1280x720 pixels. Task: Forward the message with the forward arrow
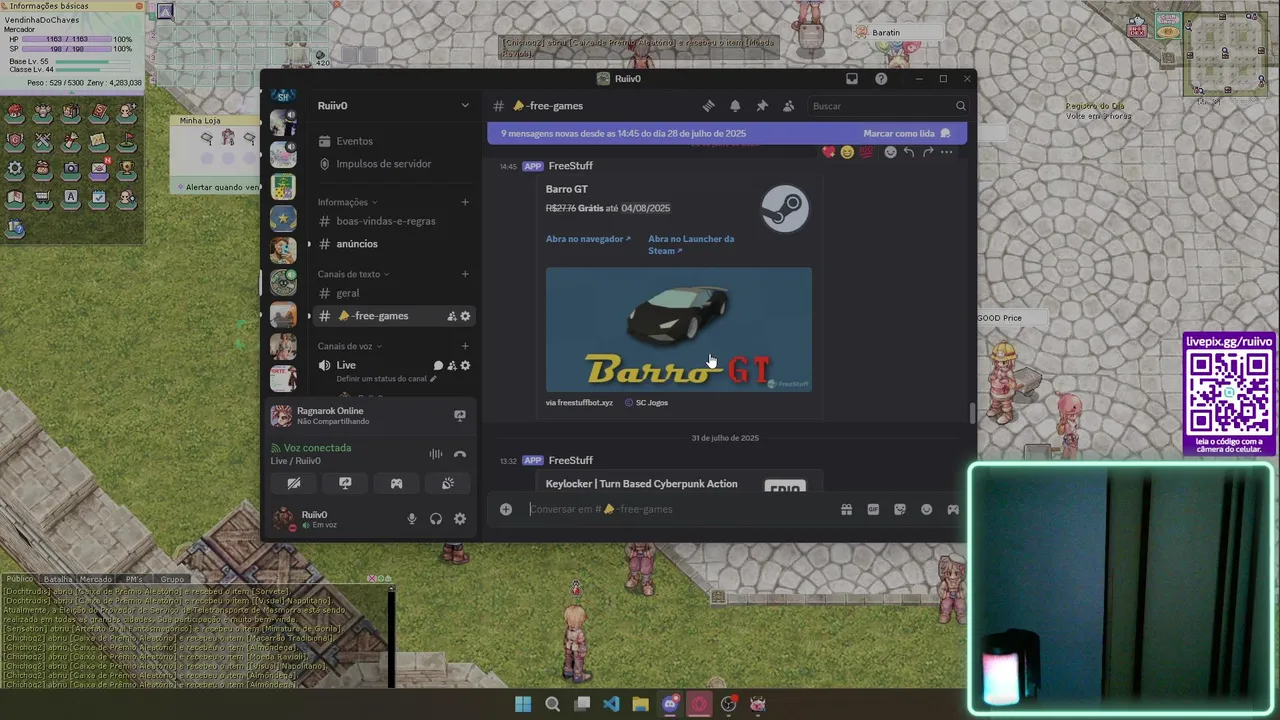click(x=928, y=152)
